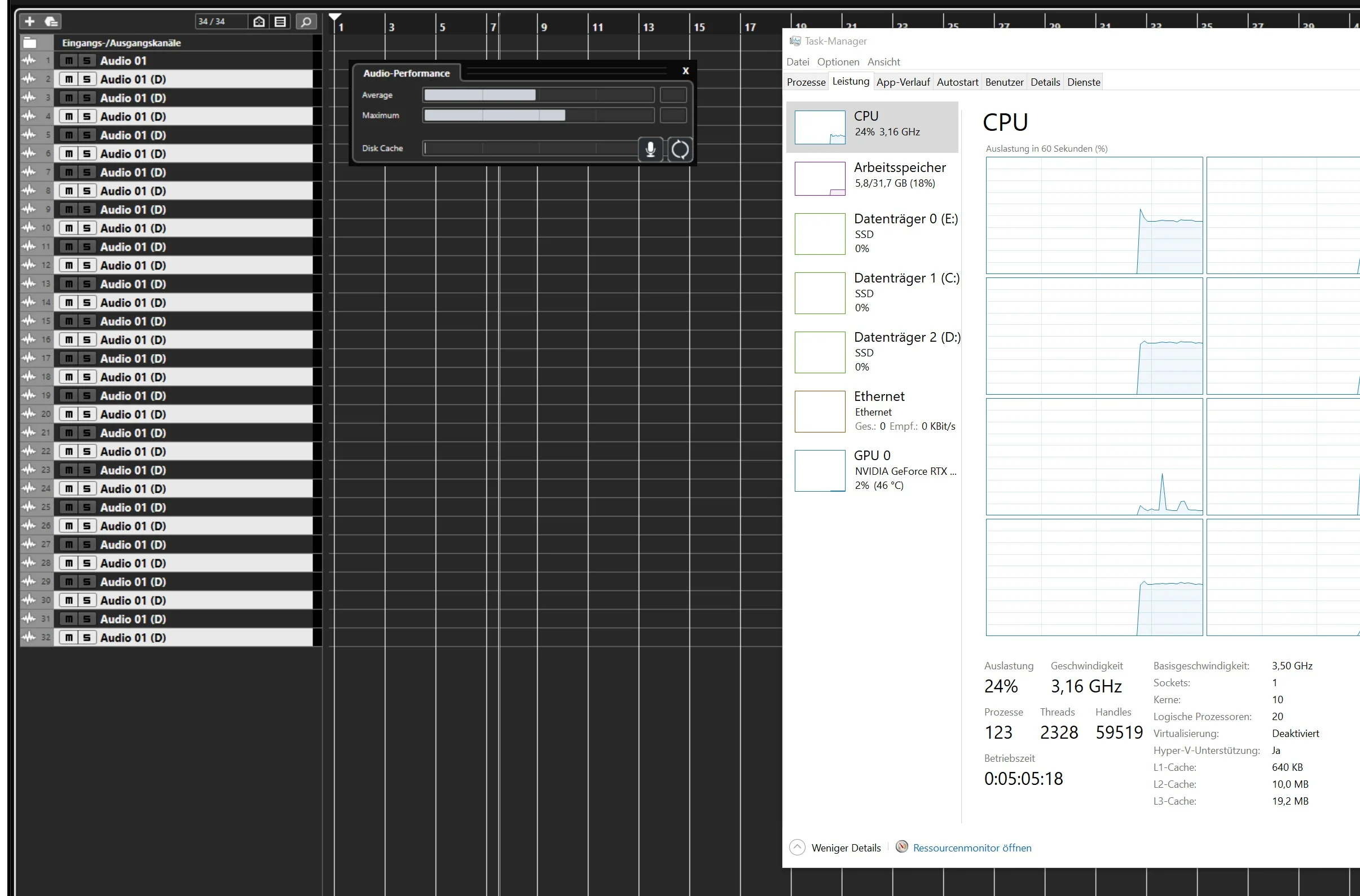This screenshot has height=896, width=1360.
Task: Select Arbeitsspeicher in Task-Manager sidebar
Action: (x=872, y=178)
